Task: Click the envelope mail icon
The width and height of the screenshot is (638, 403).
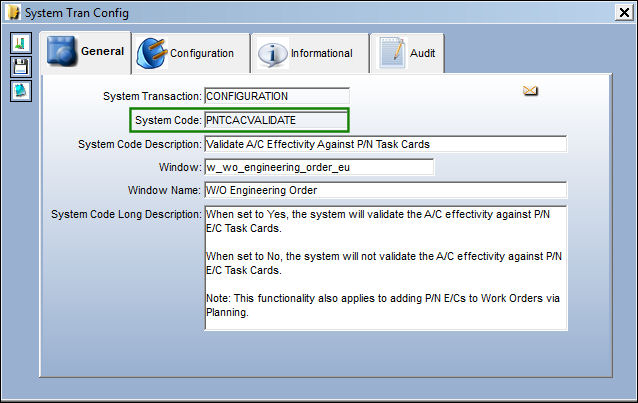Action: pyautogui.click(x=530, y=91)
